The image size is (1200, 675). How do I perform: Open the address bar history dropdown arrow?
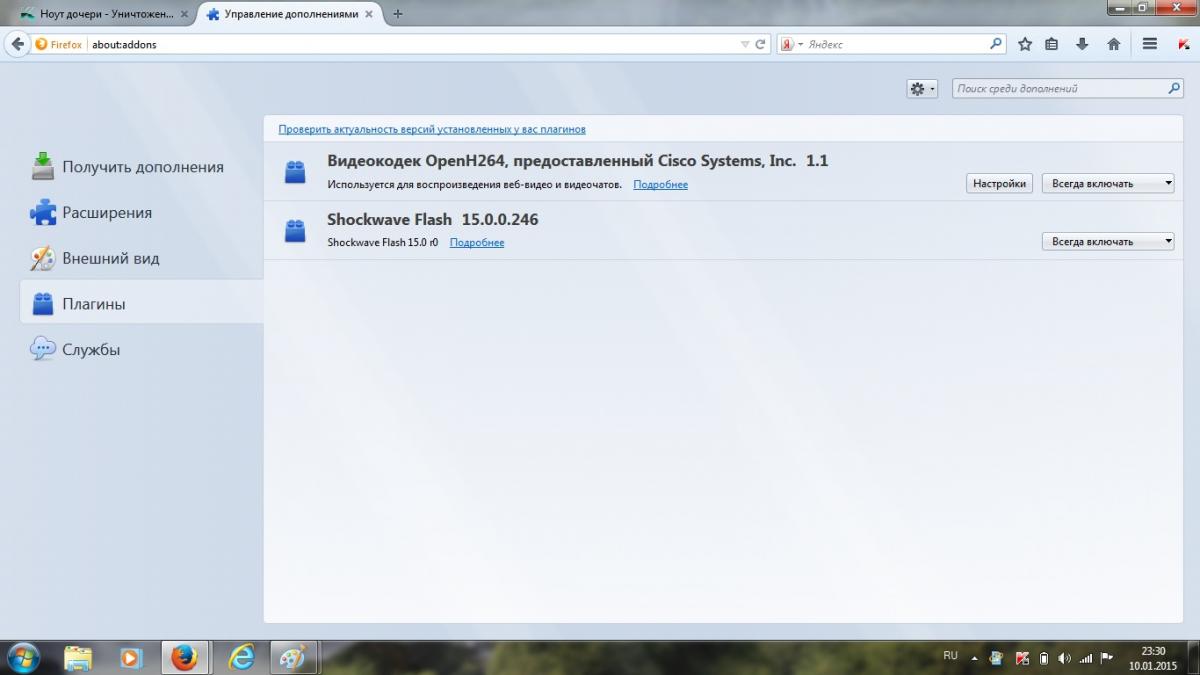745,45
